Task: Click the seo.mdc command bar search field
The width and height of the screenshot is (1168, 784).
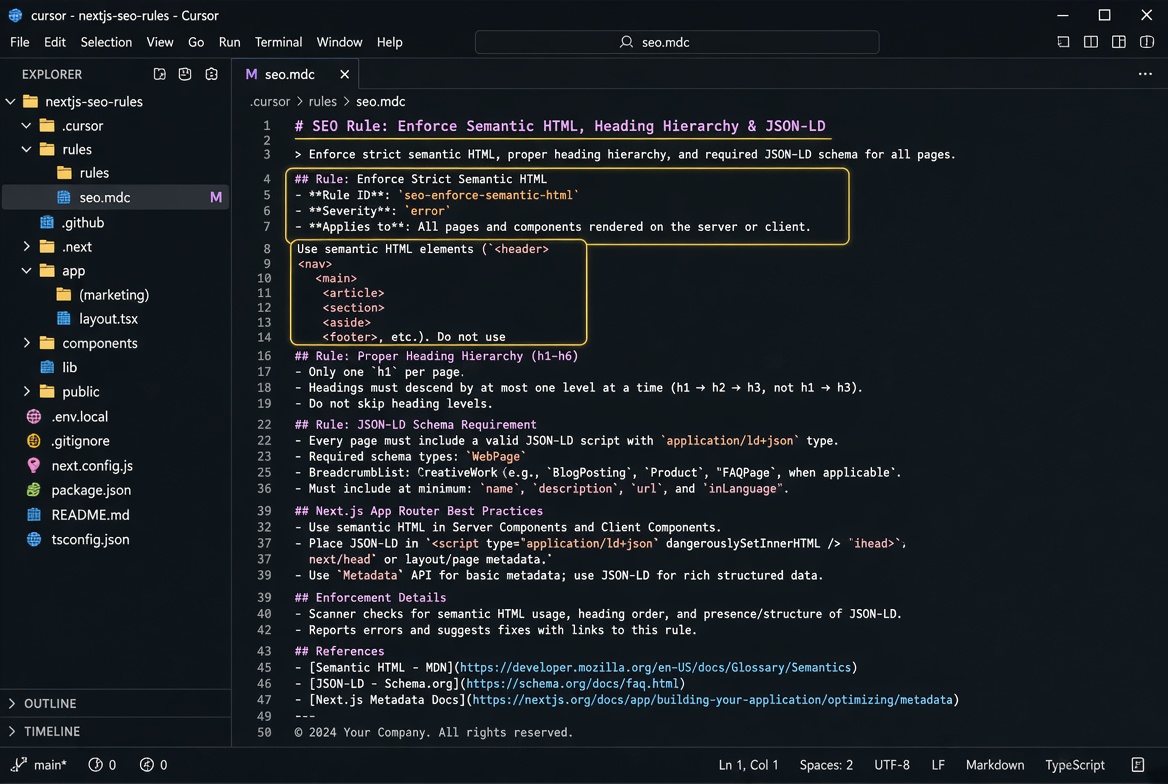Action: pos(676,42)
